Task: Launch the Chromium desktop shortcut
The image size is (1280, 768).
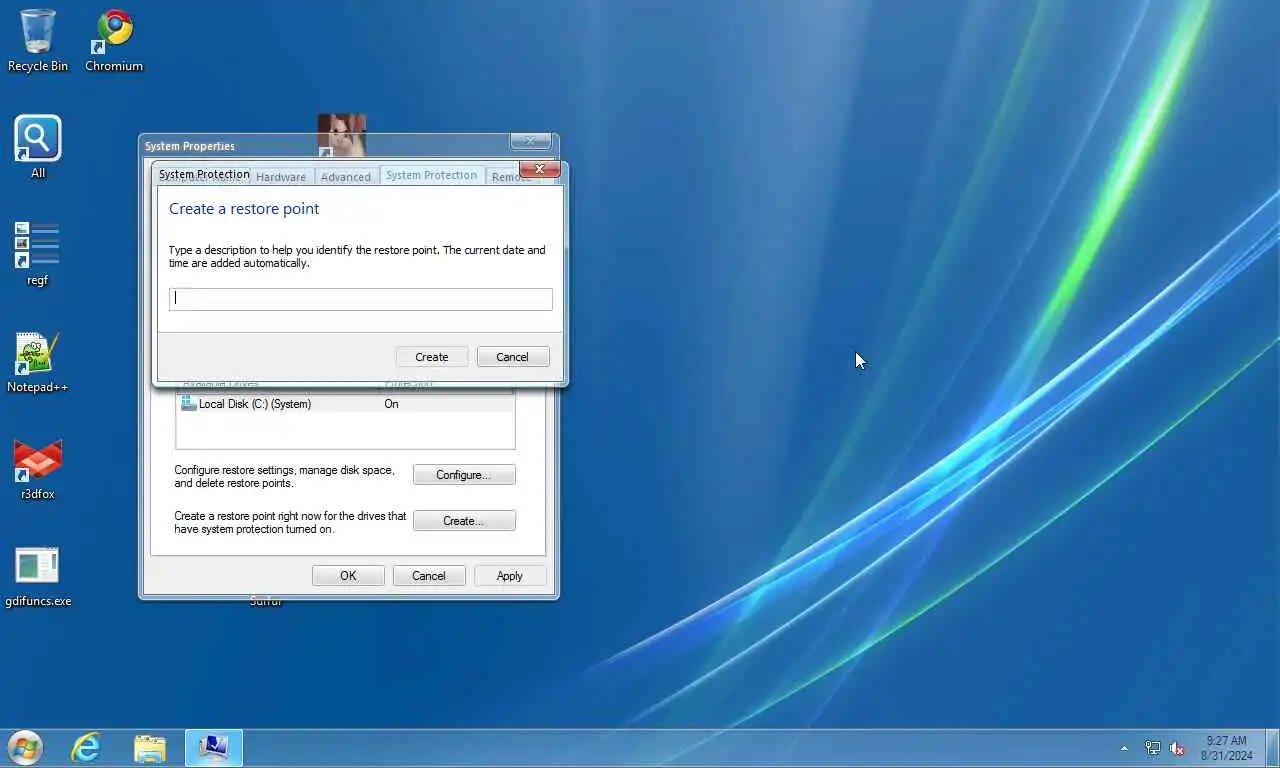Action: 114,40
